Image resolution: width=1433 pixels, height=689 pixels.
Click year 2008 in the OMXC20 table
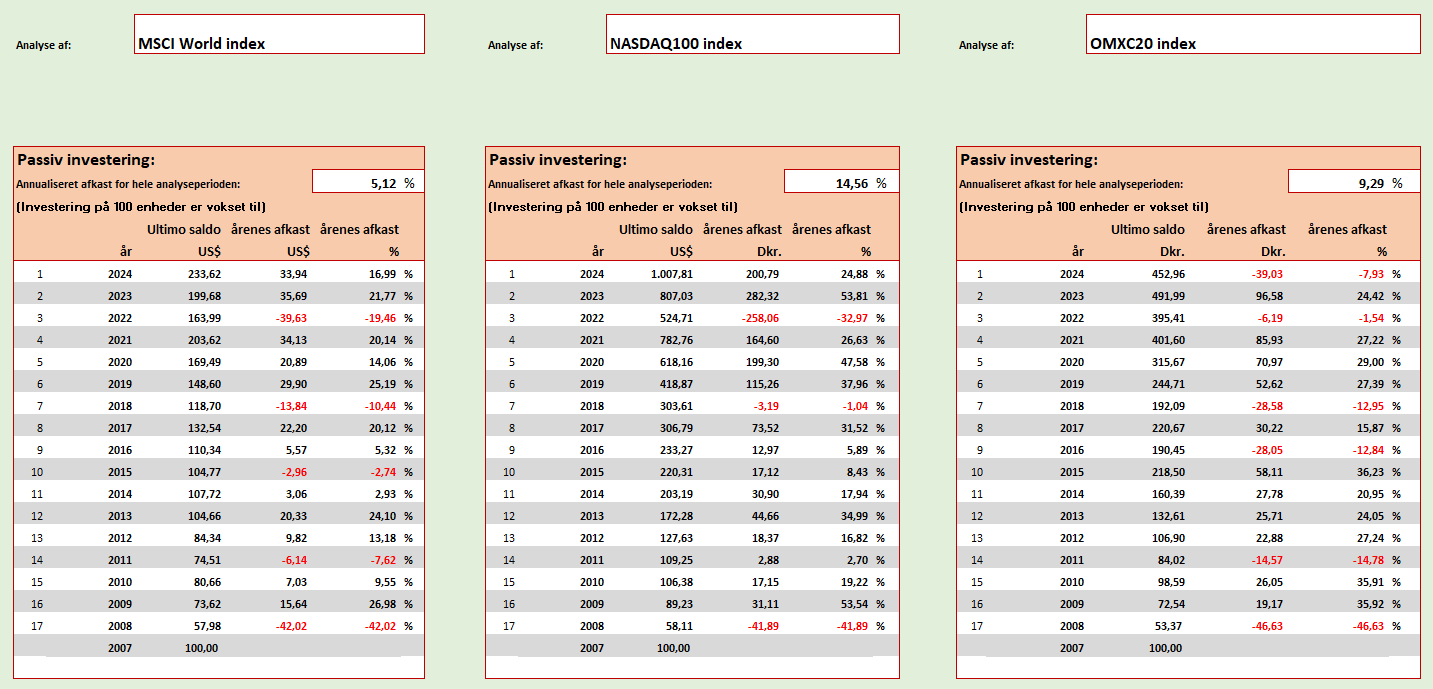click(x=1072, y=626)
